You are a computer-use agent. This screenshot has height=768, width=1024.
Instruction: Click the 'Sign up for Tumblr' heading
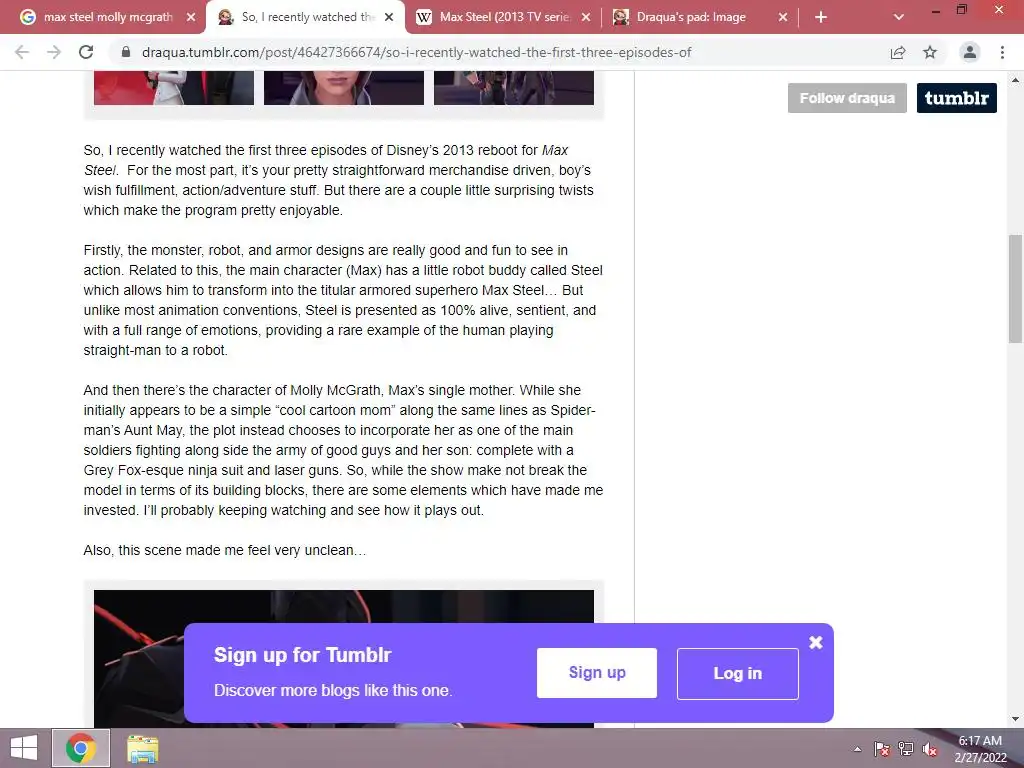click(x=302, y=654)
